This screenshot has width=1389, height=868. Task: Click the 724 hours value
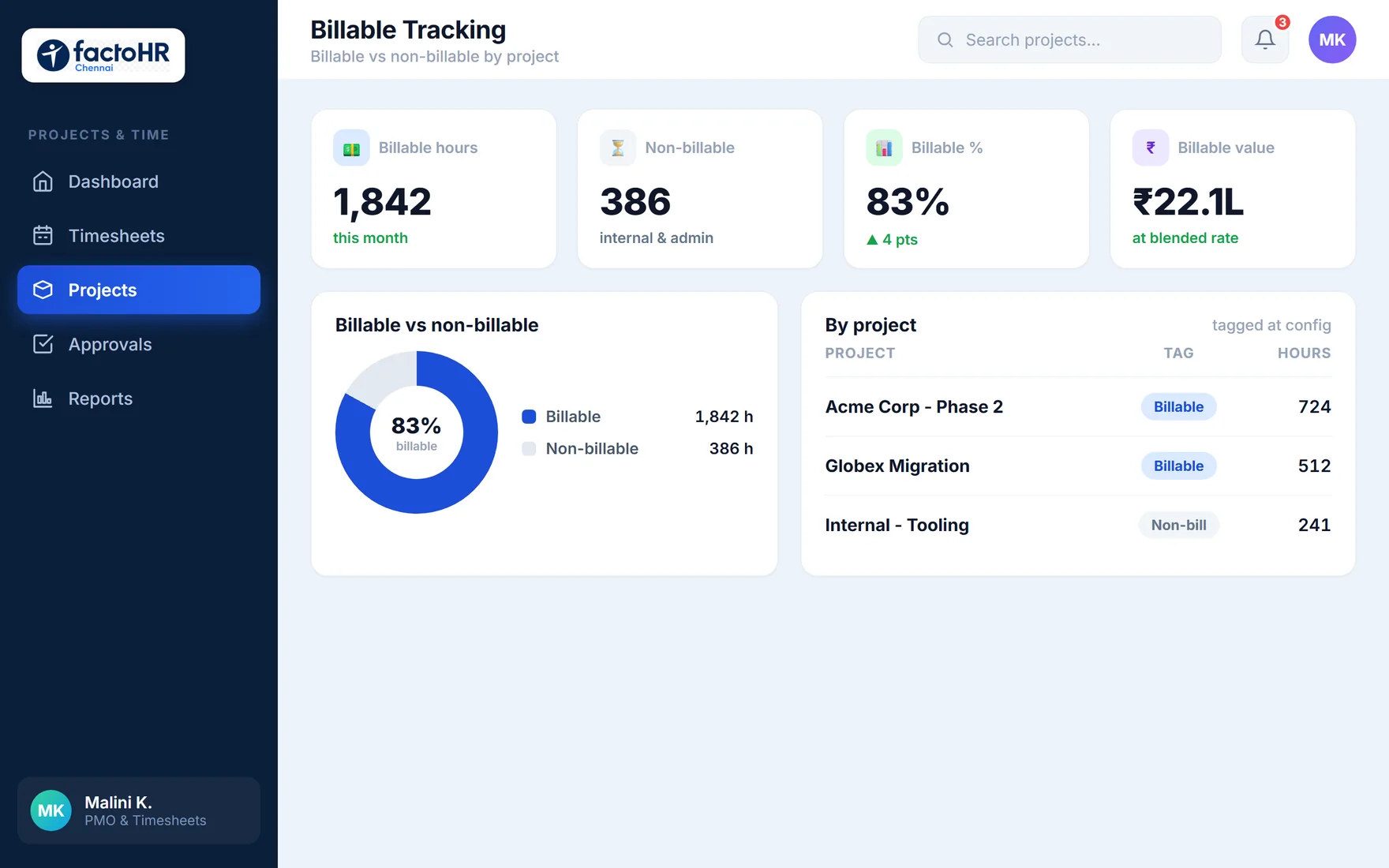[1314, 406]
